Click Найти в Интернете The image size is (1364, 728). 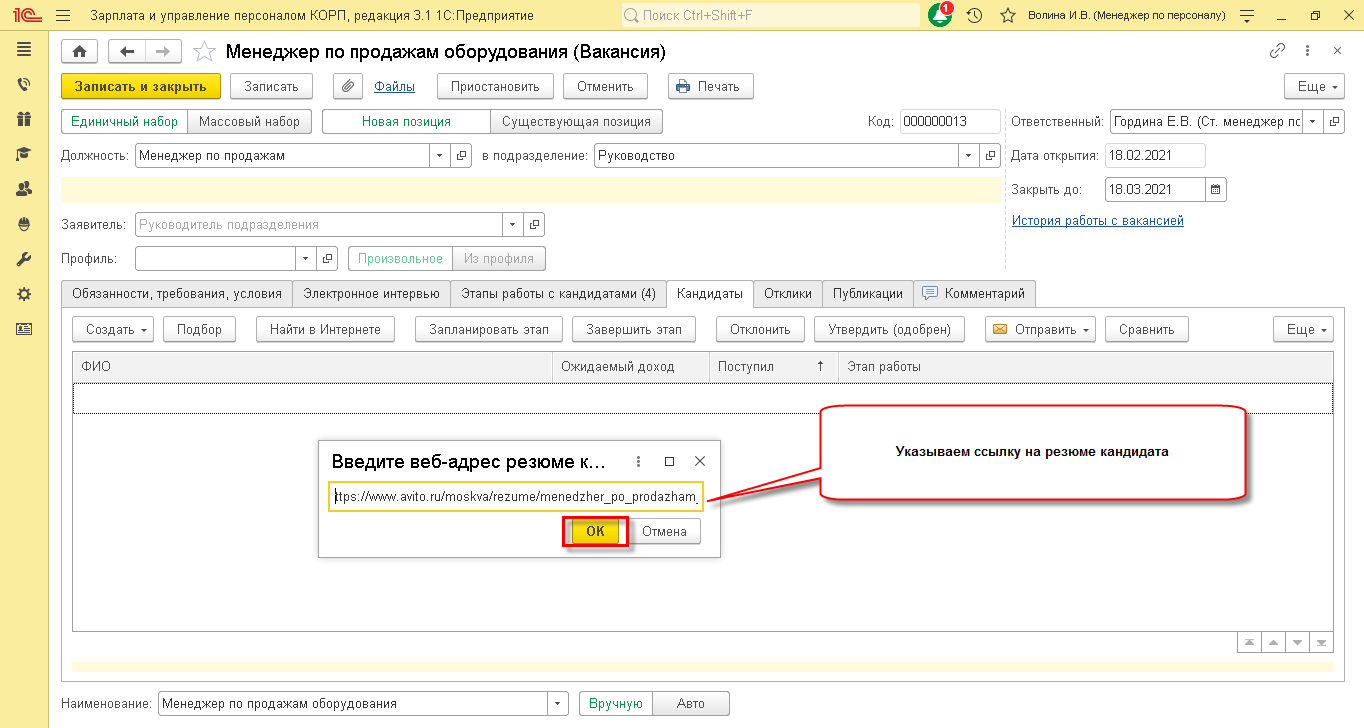[326, 329]
